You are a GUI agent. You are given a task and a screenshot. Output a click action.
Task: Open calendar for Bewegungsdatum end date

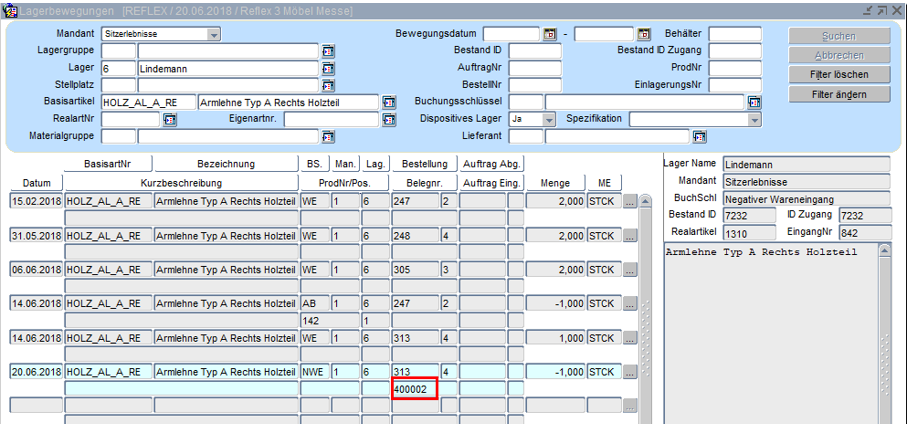tap(643, 34)
